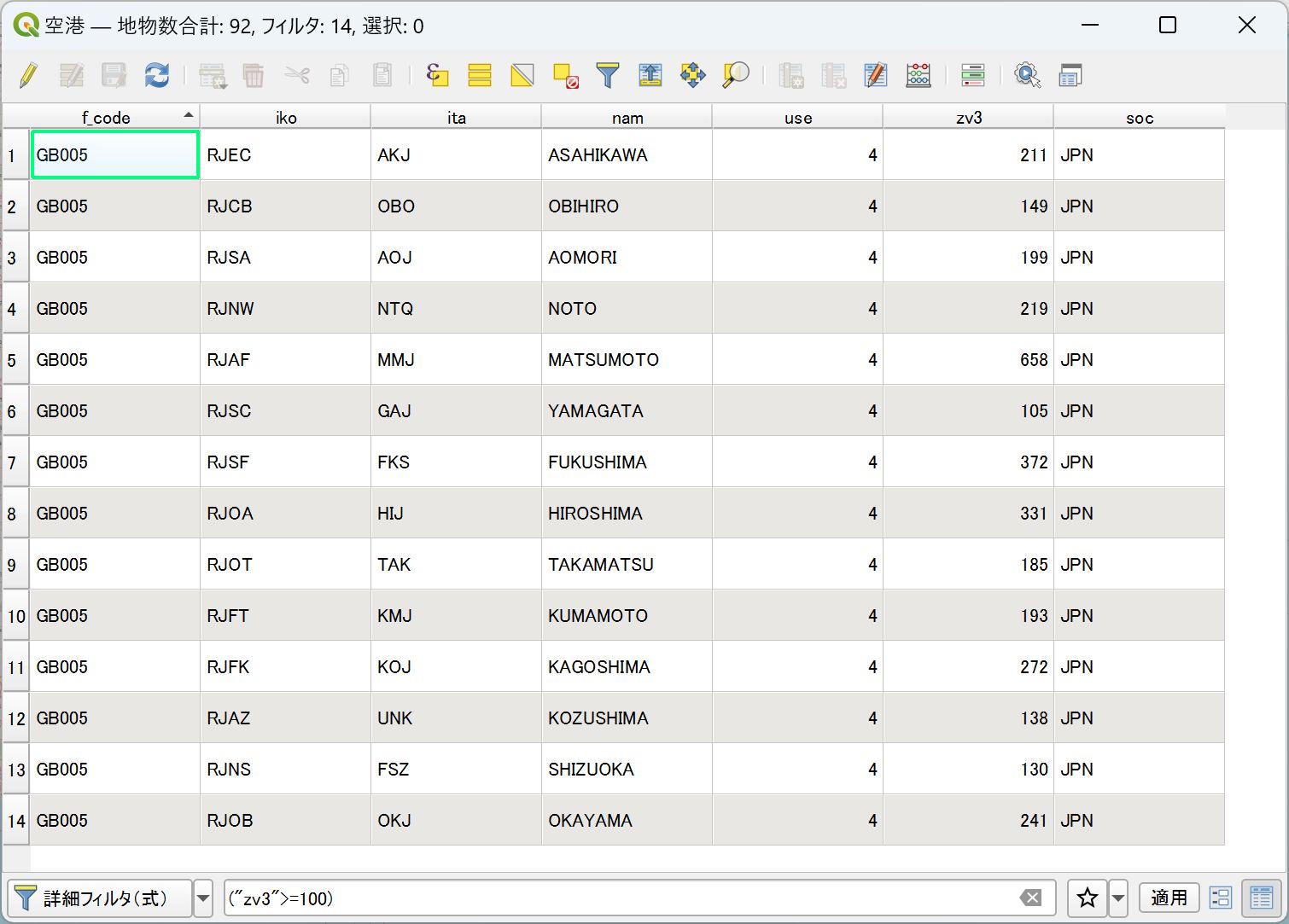
Task: Open filter/select features using form
Action: [608, 75]
